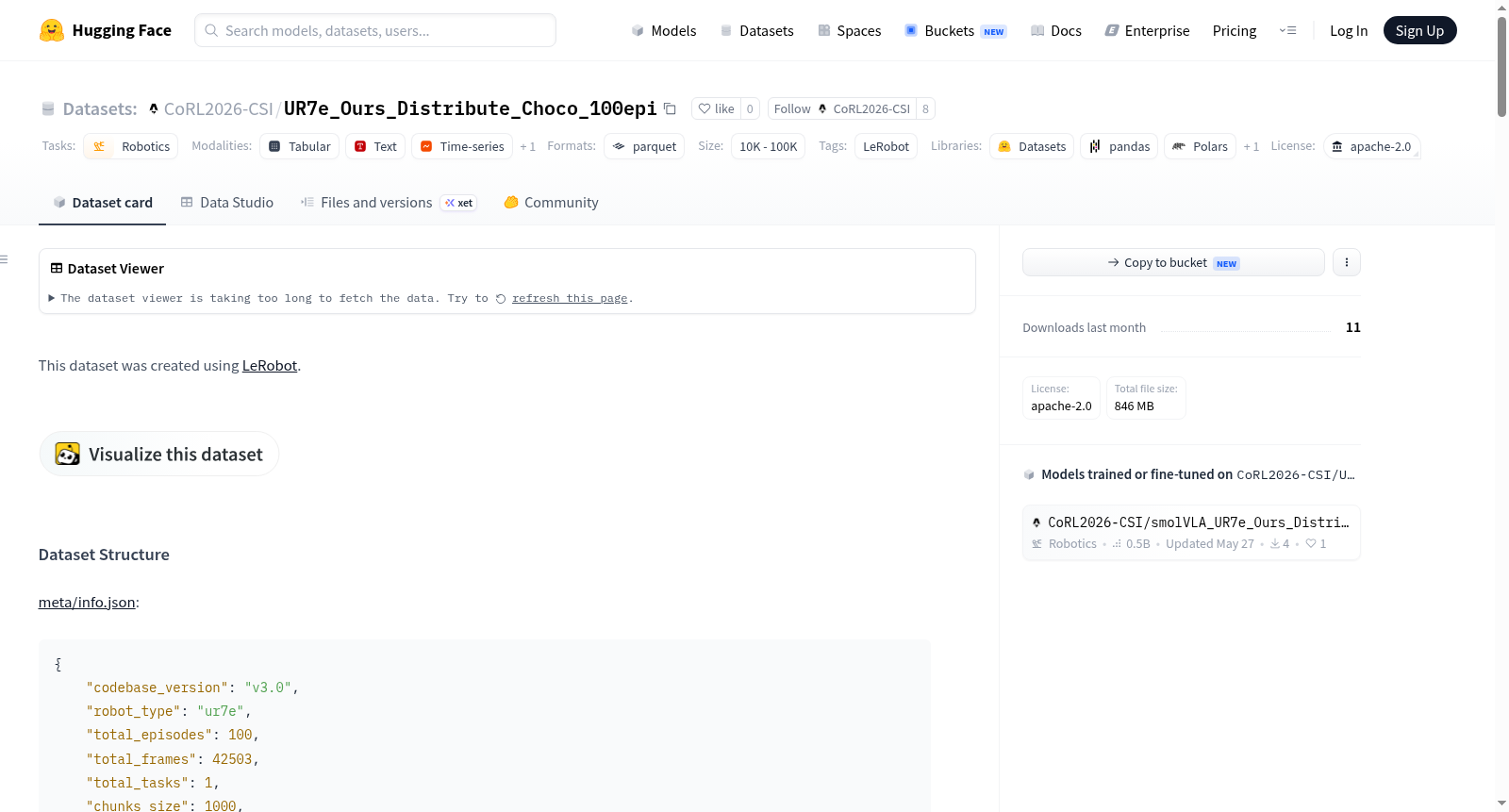Click the Copy to bucket button
The height and width of the screenshot is (812, 1509).
tap(1173, 262)
